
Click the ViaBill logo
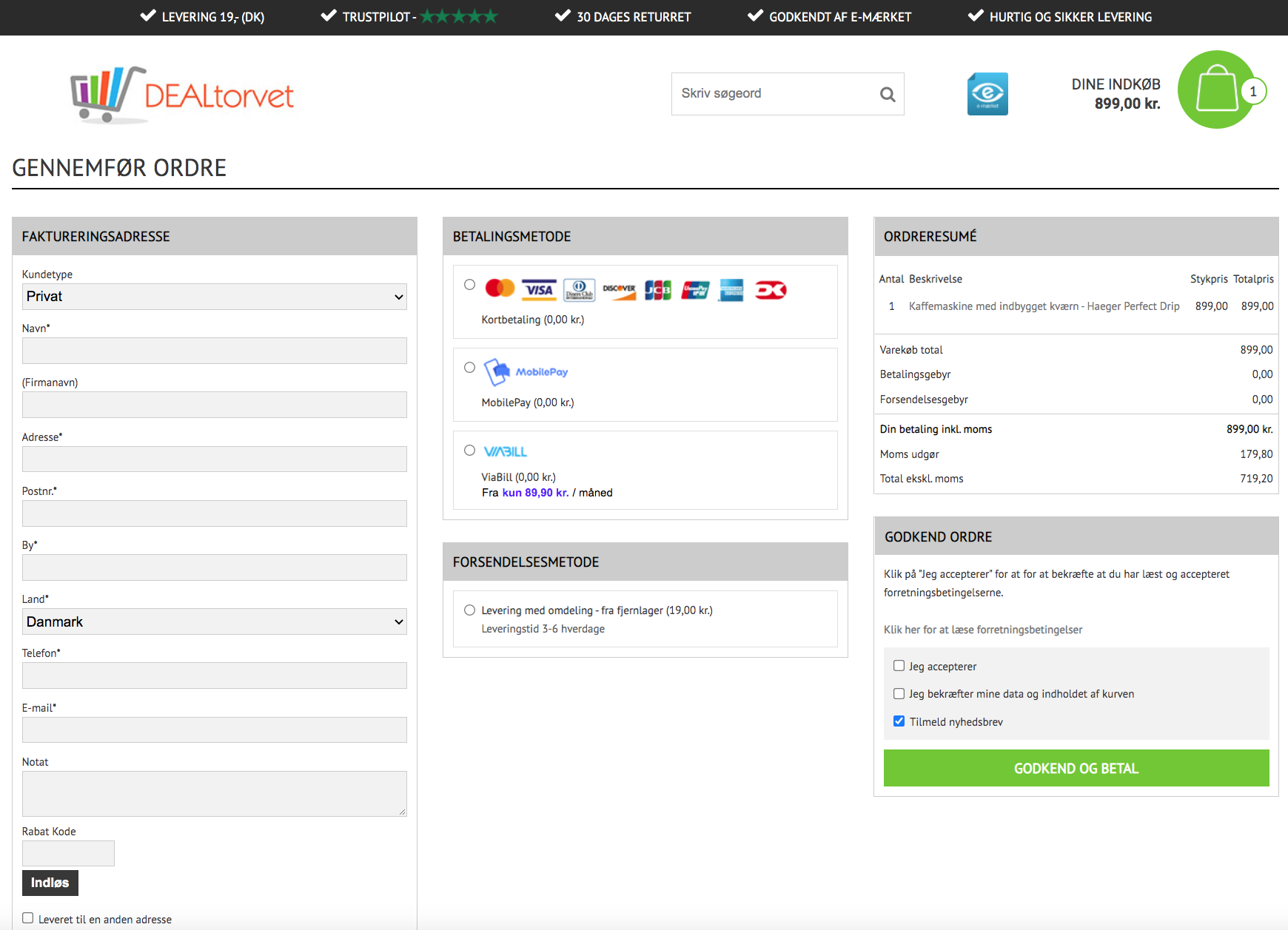click(x=505, y=451)
